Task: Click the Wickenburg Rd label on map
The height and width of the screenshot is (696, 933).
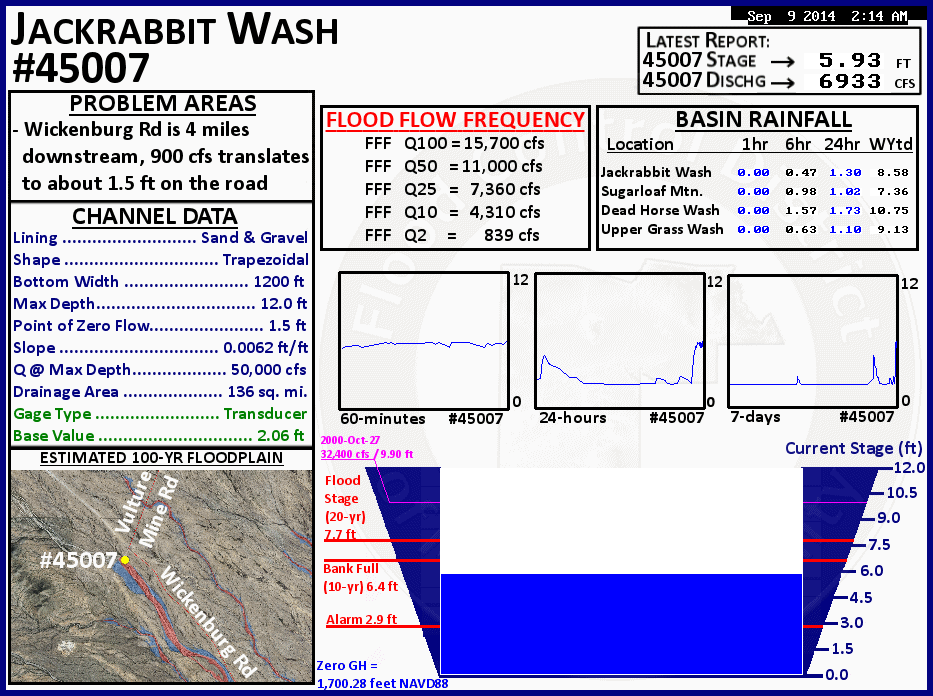Action: (x=207, y=622)
